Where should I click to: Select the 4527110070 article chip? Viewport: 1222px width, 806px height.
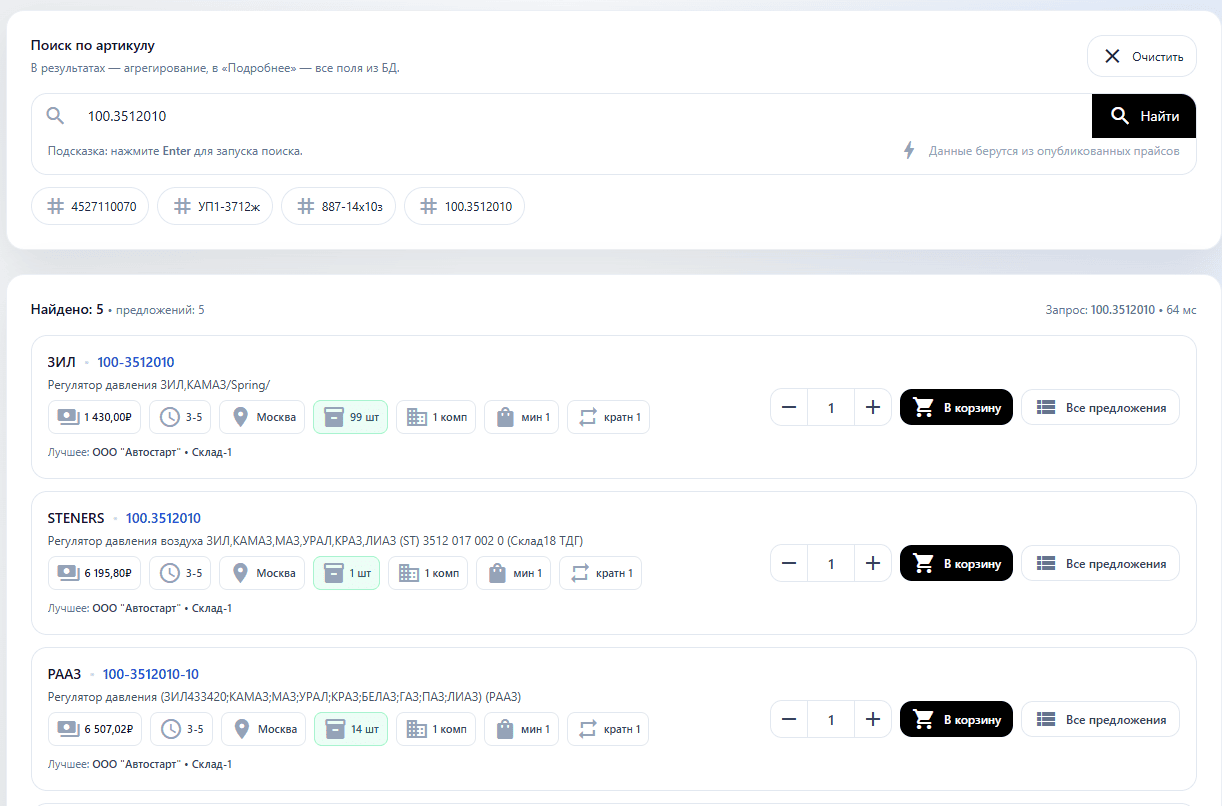click(90, 206)
